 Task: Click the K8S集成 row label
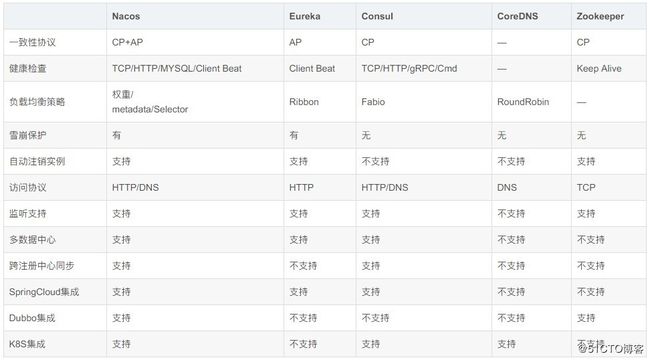[x=27, y=344]
